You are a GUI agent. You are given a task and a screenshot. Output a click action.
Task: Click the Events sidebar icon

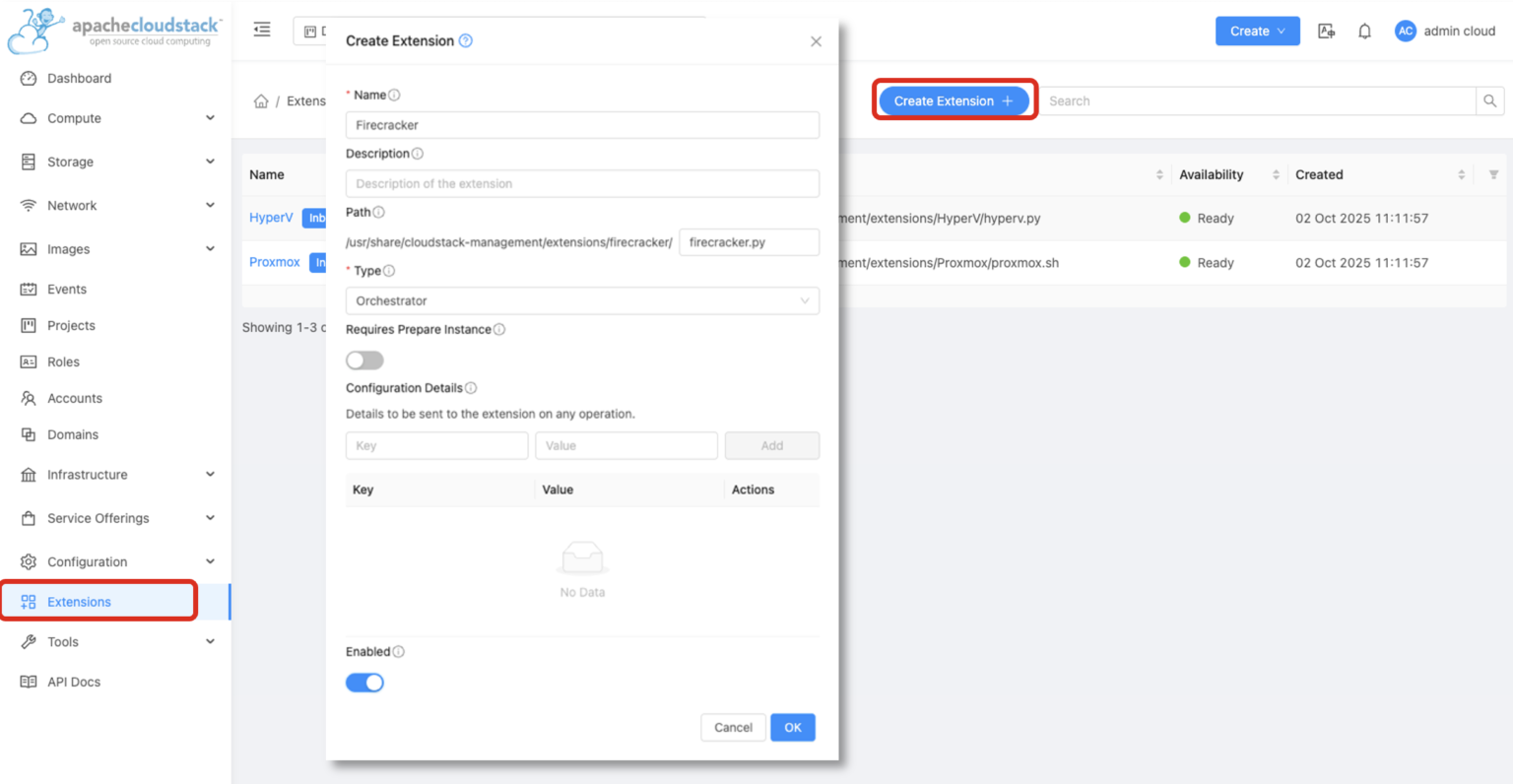tap(28, 289)
